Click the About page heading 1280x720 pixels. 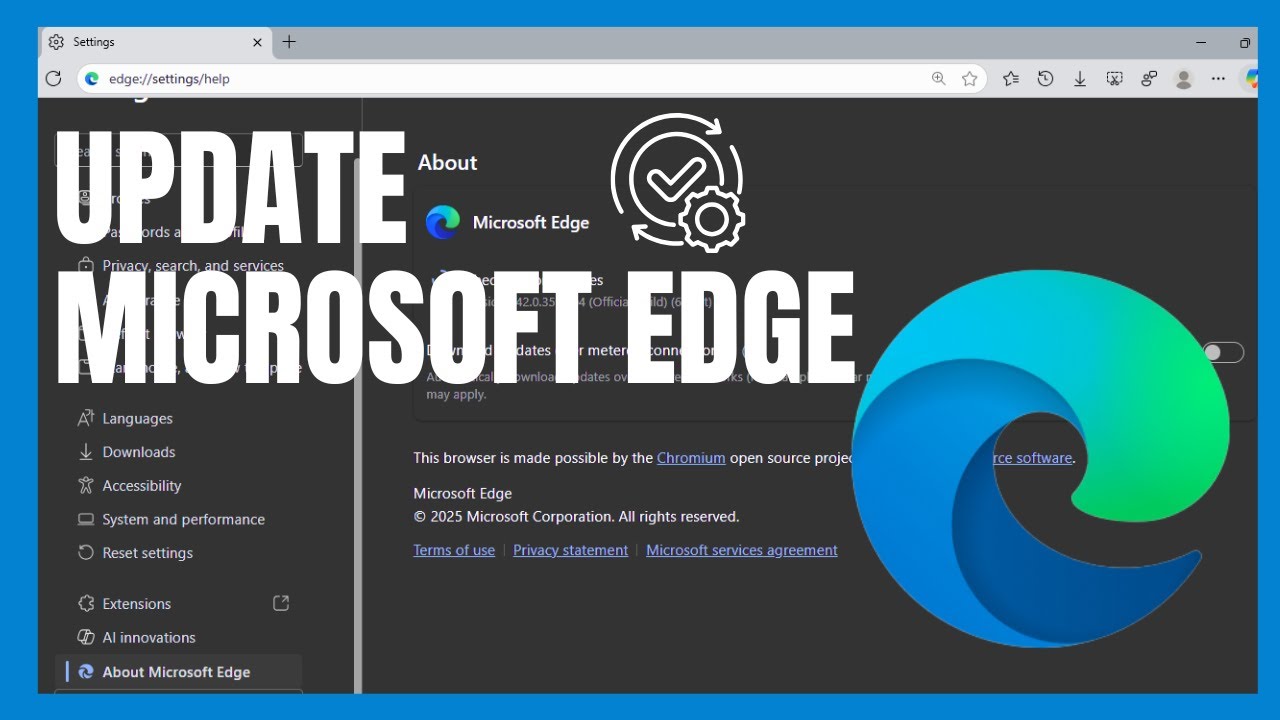pyautogui.click(x=447, y=162)
